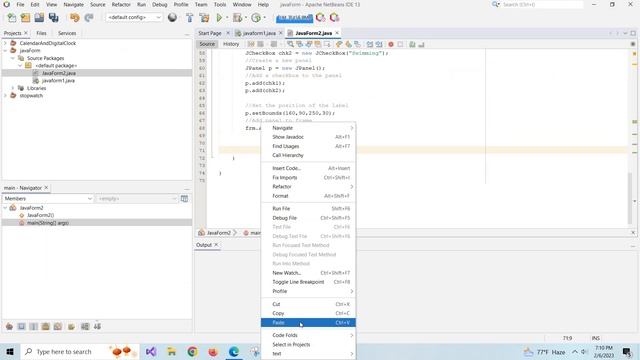Screen dimensions: 640x360
Task: Click the Stop Macro Recording icon
Action: [400, 44]
